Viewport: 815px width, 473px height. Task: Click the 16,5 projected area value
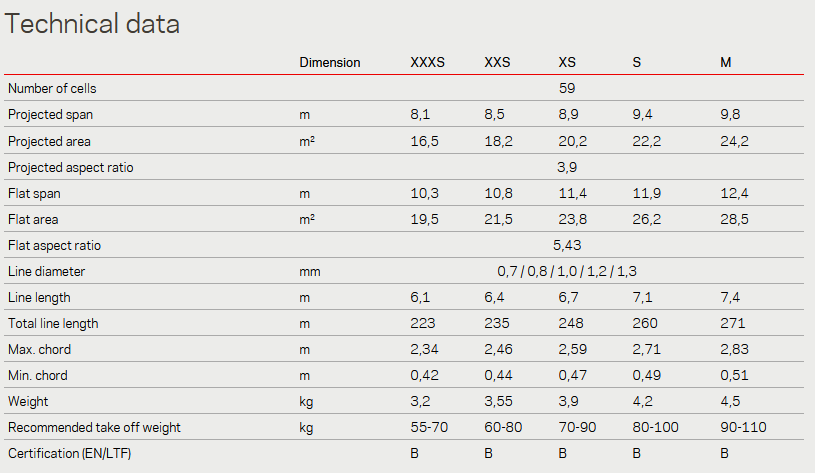click(x=424, y=141)
